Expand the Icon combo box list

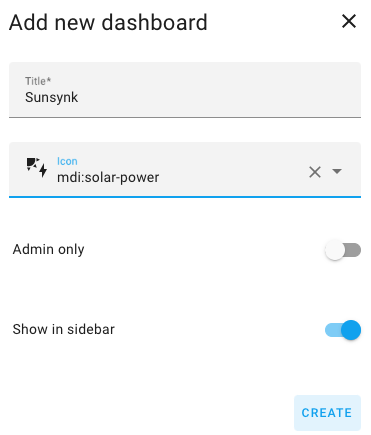tap(337, 171)
